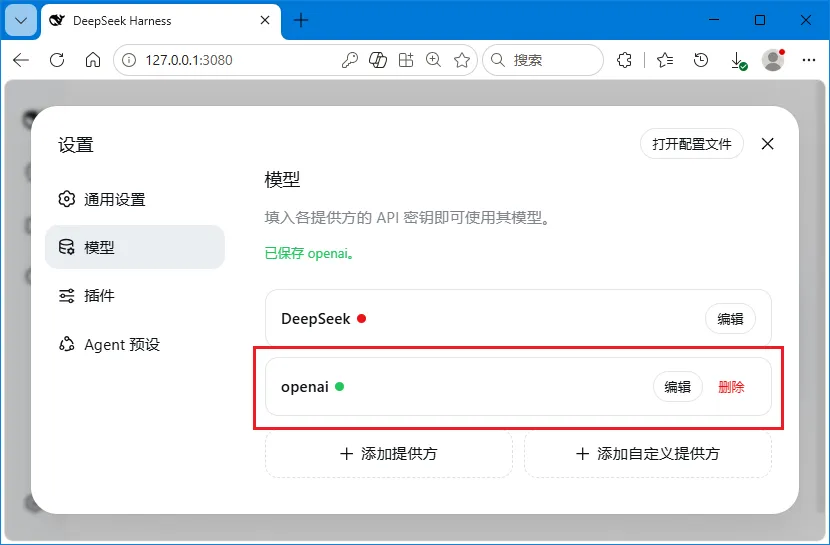
Task: Open the Copilot icon in address bar
Action: (x=377, y=60)
